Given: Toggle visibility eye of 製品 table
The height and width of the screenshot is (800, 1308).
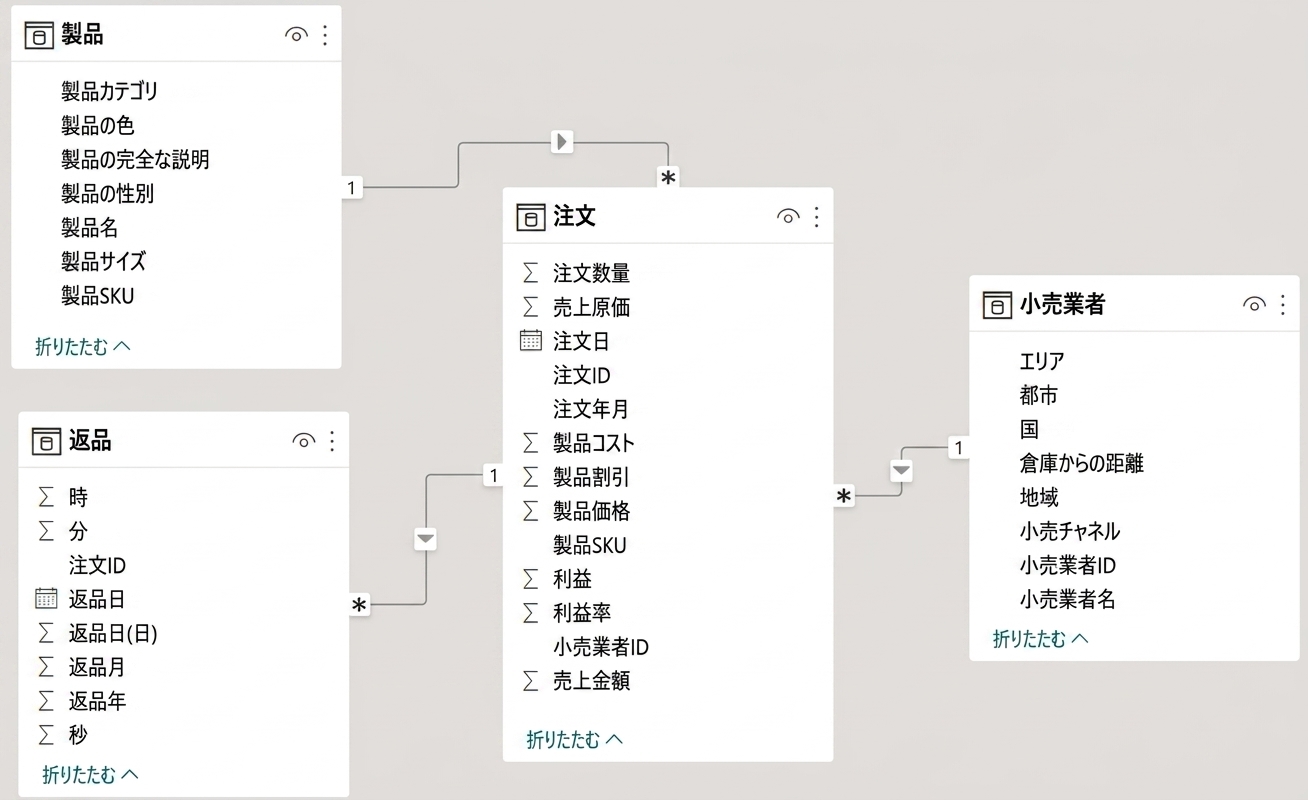Looking at the screenshot, I should click(x=295, y=36).
